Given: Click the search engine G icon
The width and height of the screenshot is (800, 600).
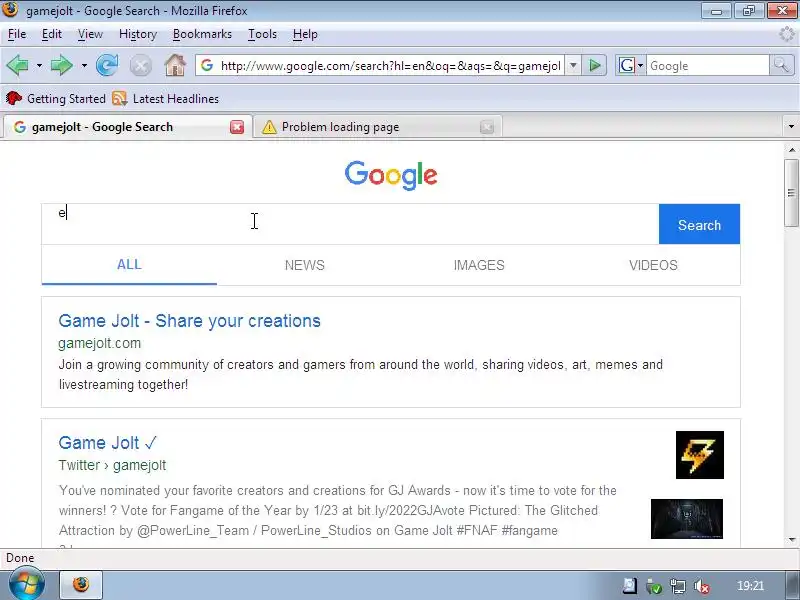Looking at the screenshot, I should click(626, 65).
